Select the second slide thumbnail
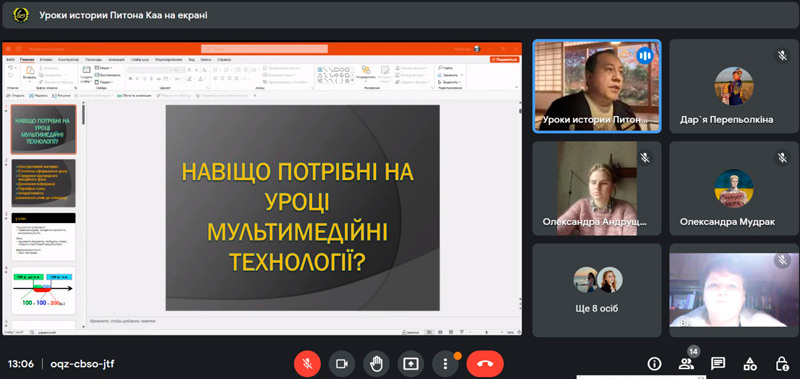This screenshot has width=800, height=379. coord(43,183)
